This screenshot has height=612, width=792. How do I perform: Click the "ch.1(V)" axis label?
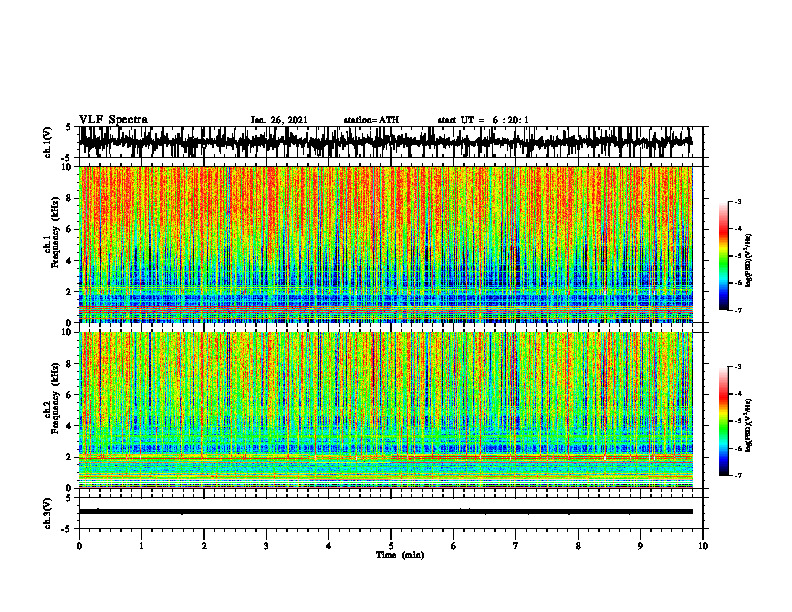coord(48,142)
